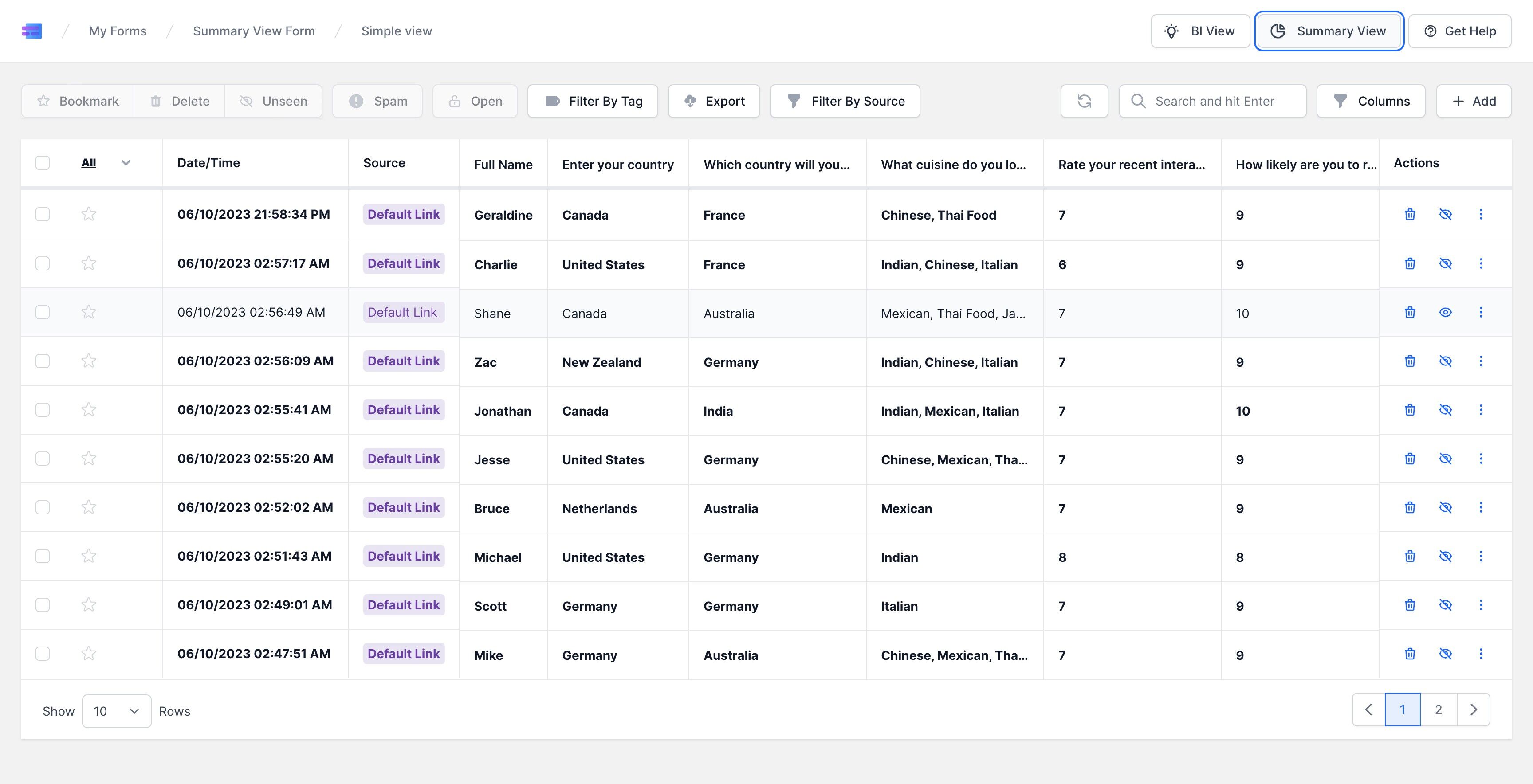Viewport: 1533px width, 784px height.
Task: Go to next page arrow
Action: [x=1474, y=710]
